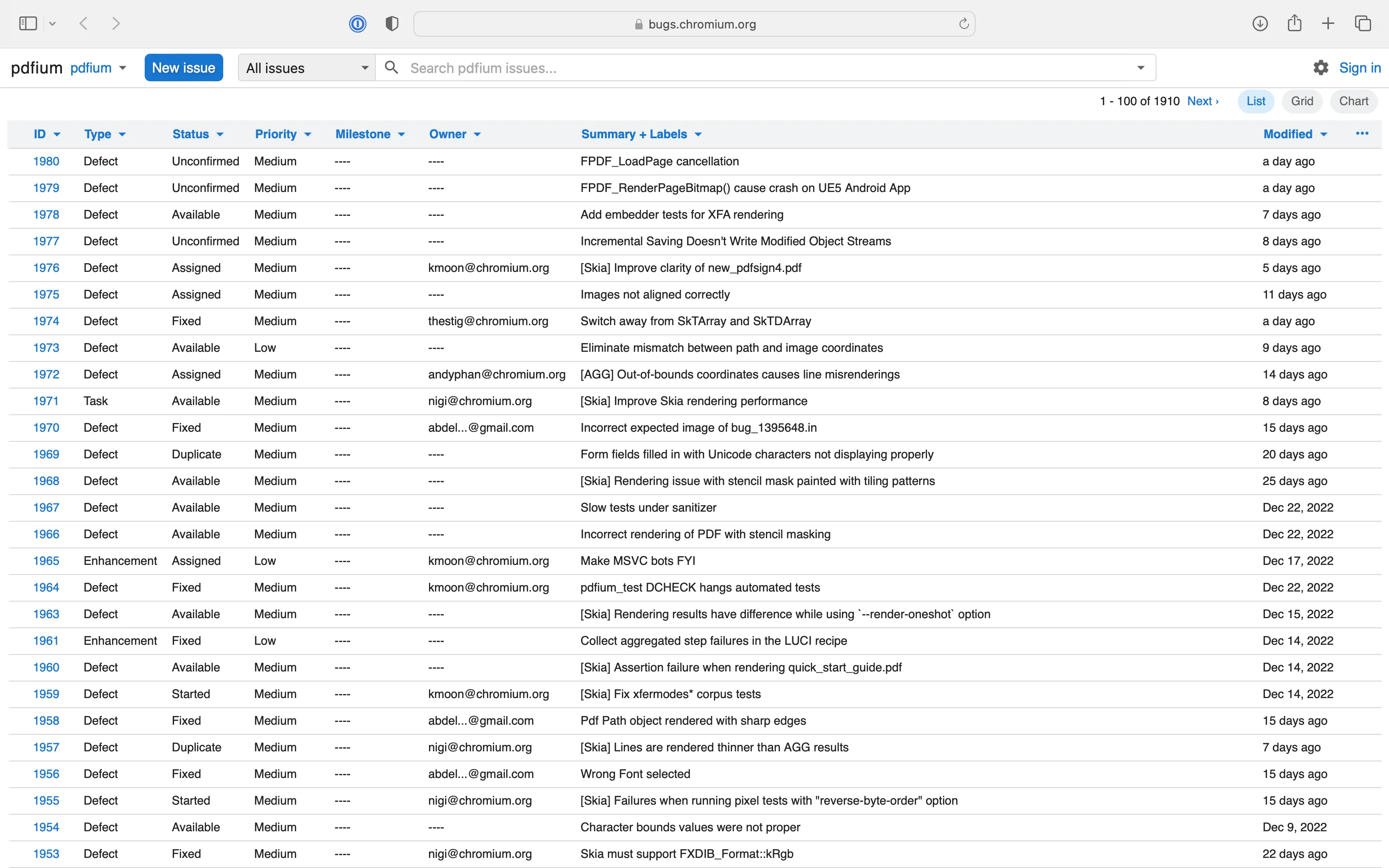Go to the next page of issues
Image resolution: width=1389 pixels, height=868 pixels.
pos(1203,101)
